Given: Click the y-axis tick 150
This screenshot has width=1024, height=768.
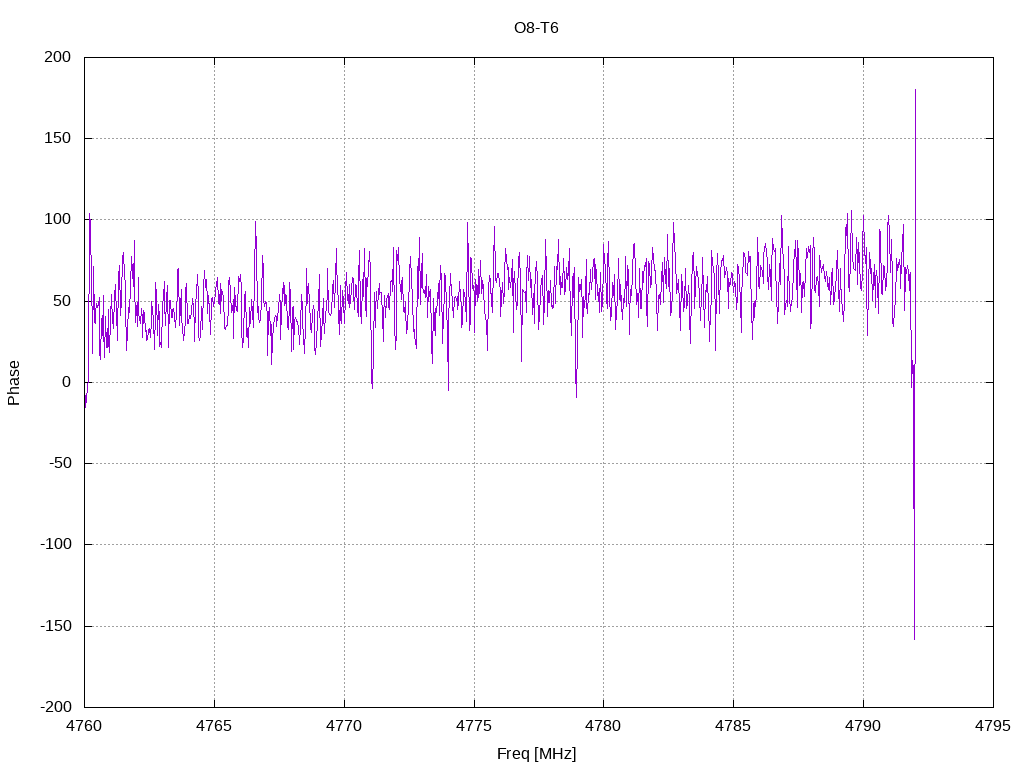Looking at the screenshot, I should tap(57, 138).
